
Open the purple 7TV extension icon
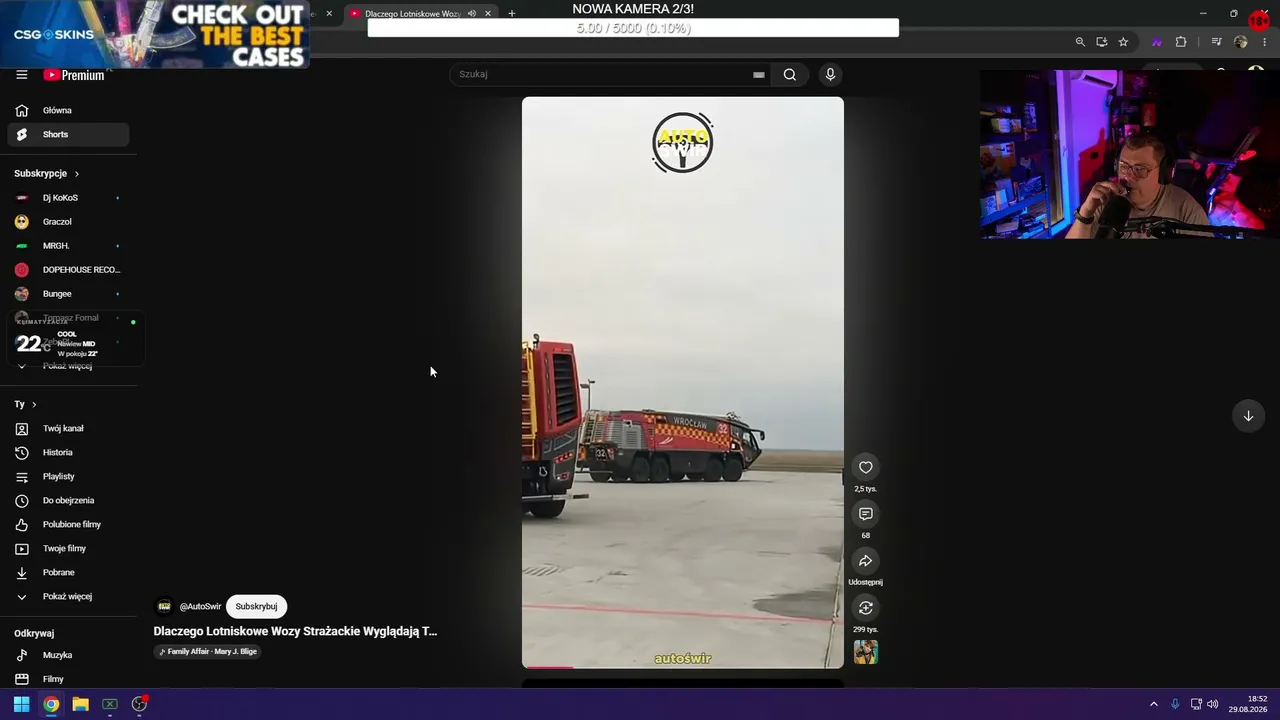point(1157,42)
